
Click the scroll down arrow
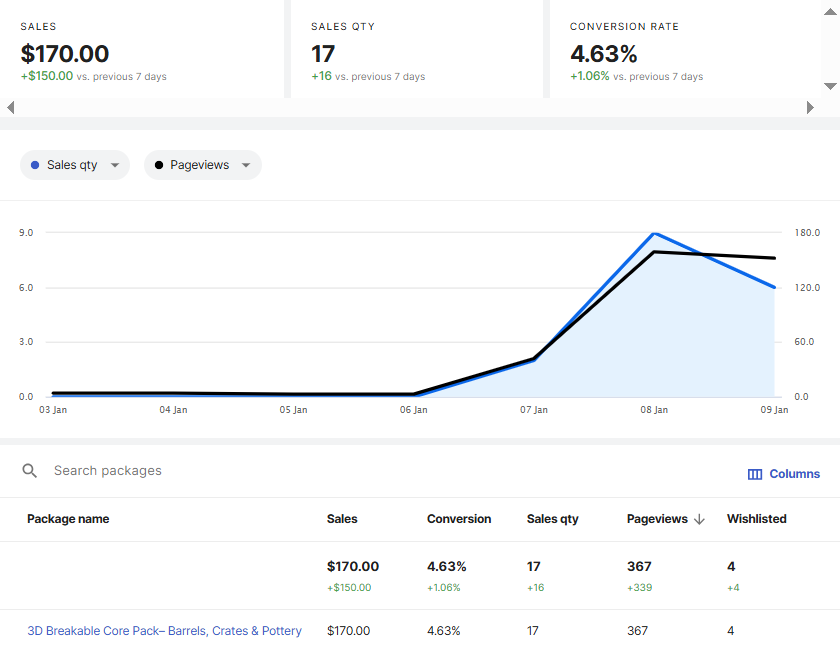click(x=830, y=86)
